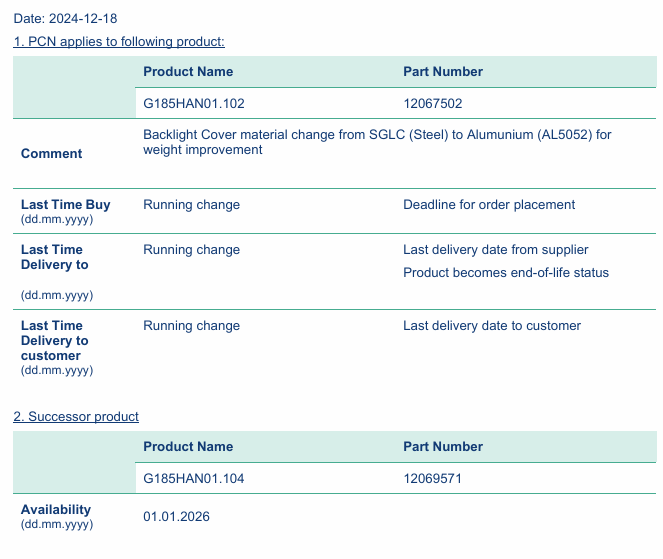Click the Backlight Cover material change comment text
The width and height of the screenshot is (663, 559).
point(377,142)
